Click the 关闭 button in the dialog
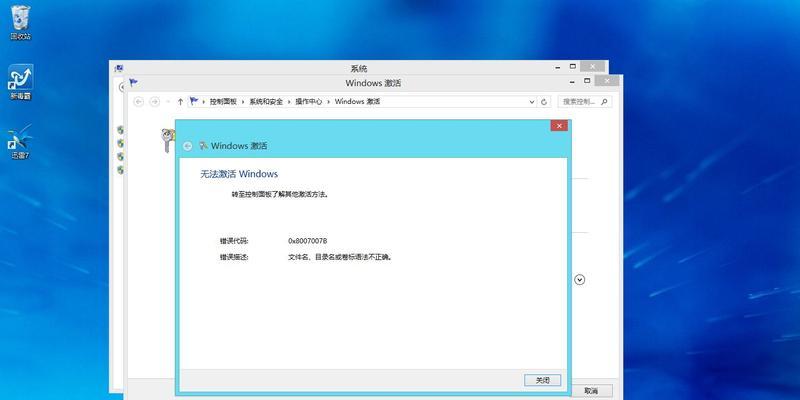 click(542, 380)
